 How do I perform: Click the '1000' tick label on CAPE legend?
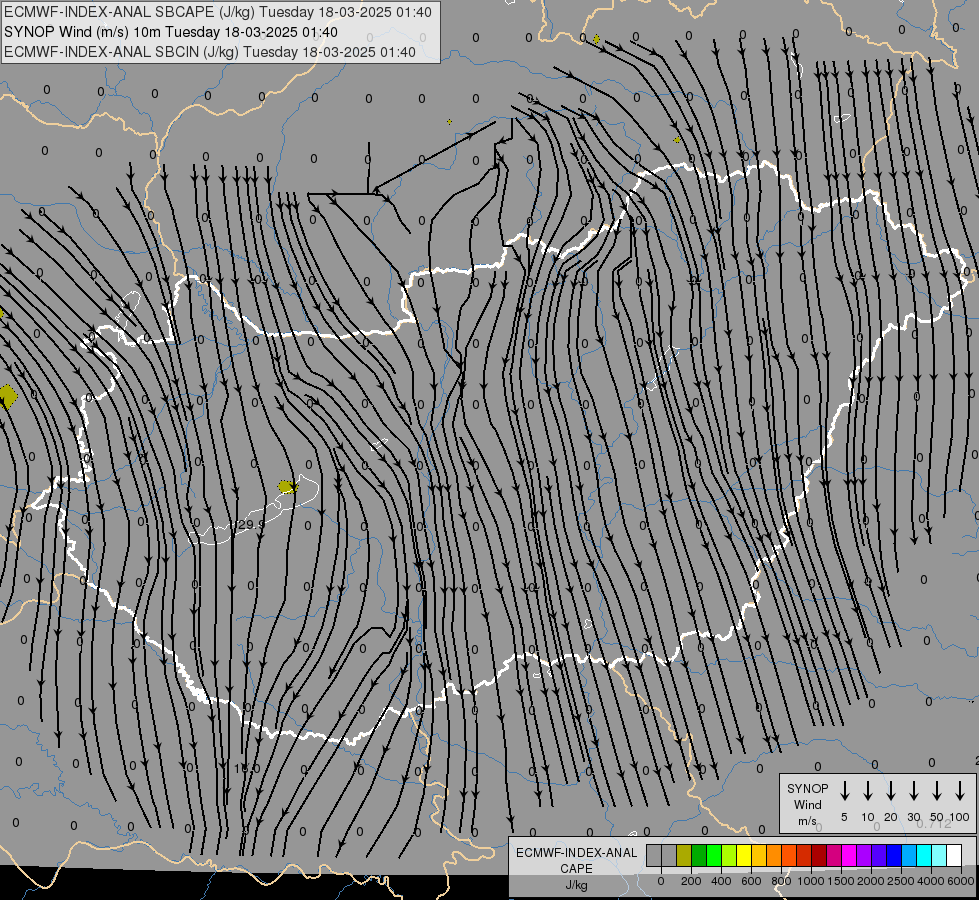pos(811,881)
